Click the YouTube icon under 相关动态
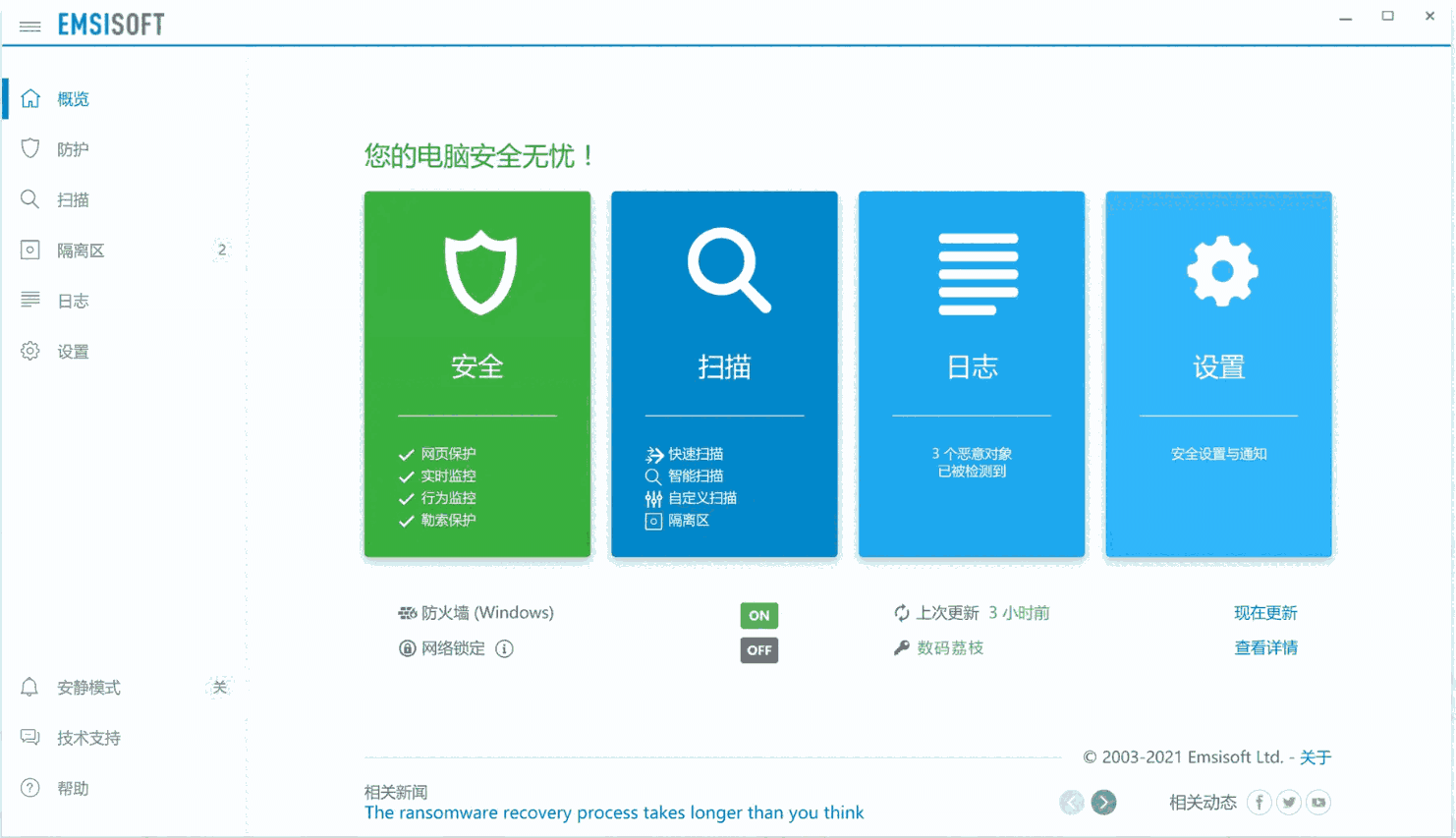This screenshot has height=838, width=1456. 1318,802
